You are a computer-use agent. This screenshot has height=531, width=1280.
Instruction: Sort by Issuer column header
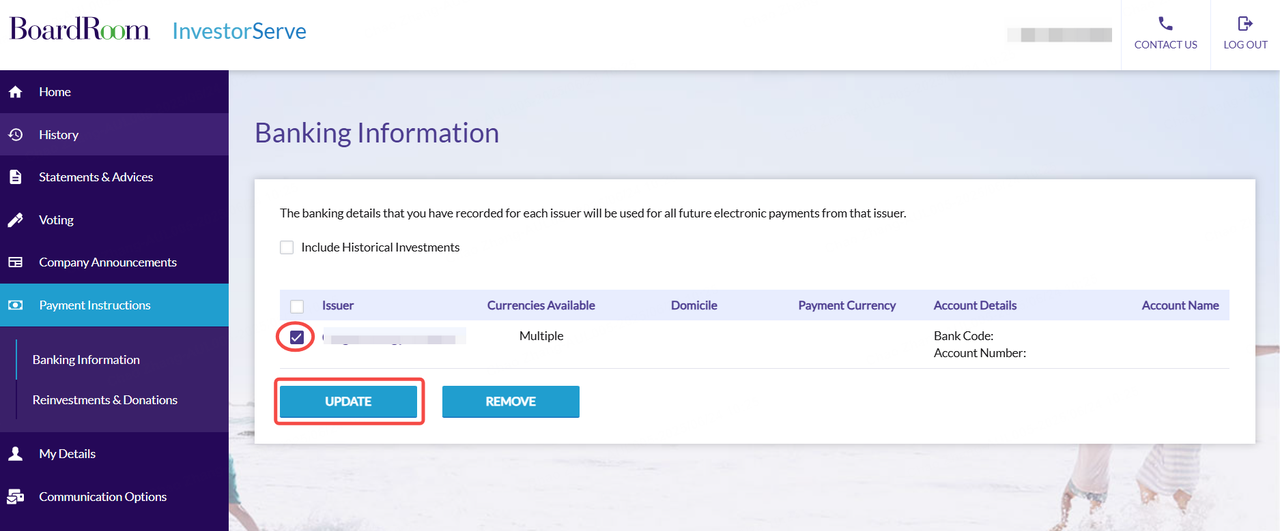point(338,305)
